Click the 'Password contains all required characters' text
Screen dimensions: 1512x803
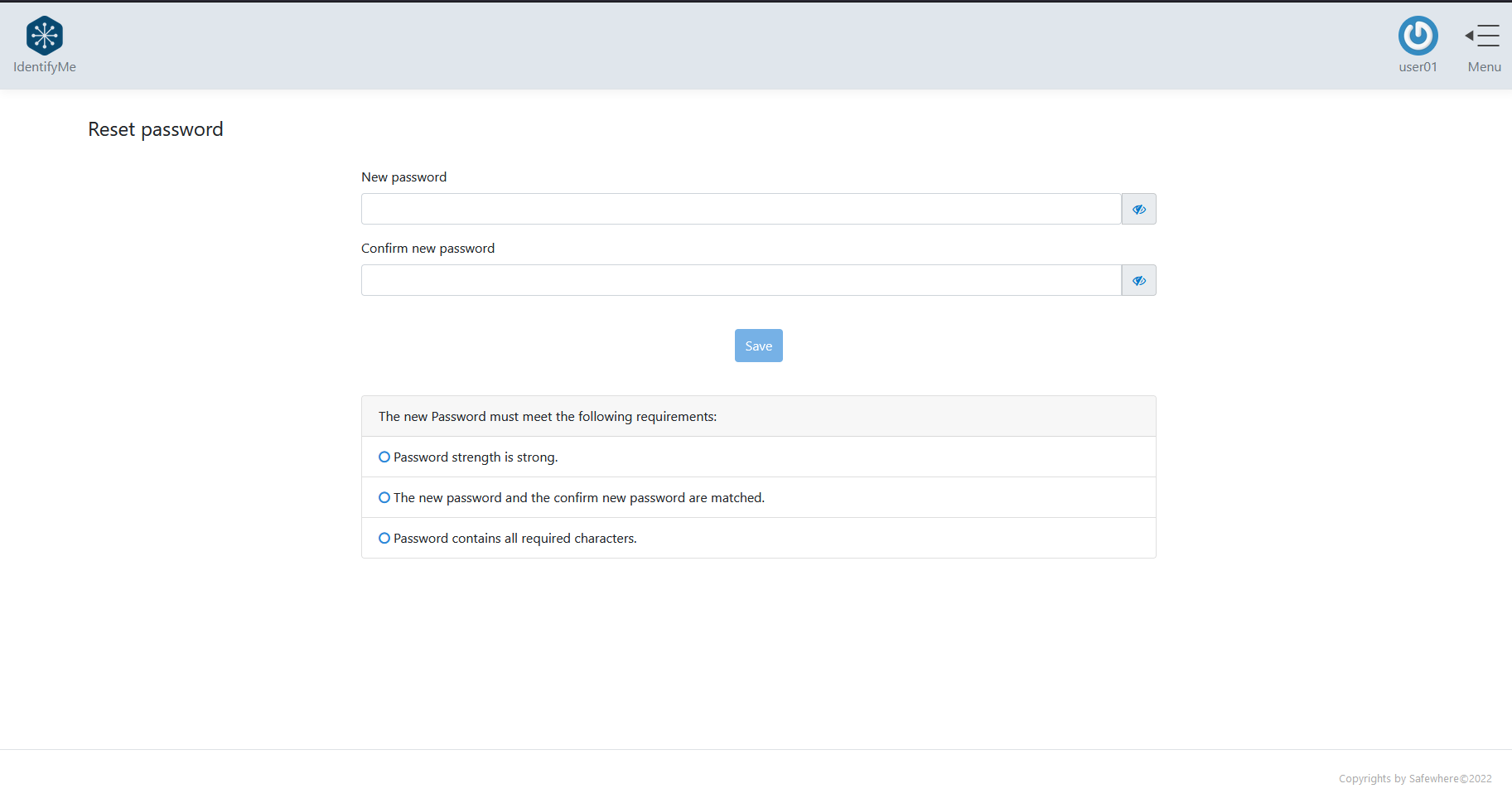point(514,539)
